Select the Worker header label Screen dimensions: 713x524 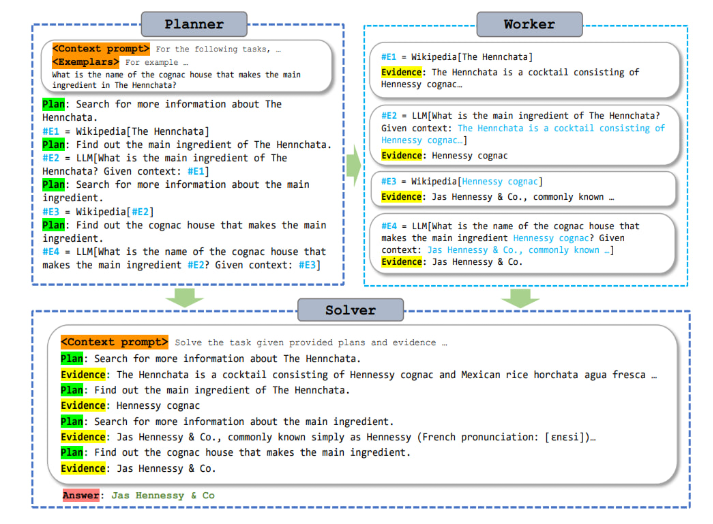point(518,23)
